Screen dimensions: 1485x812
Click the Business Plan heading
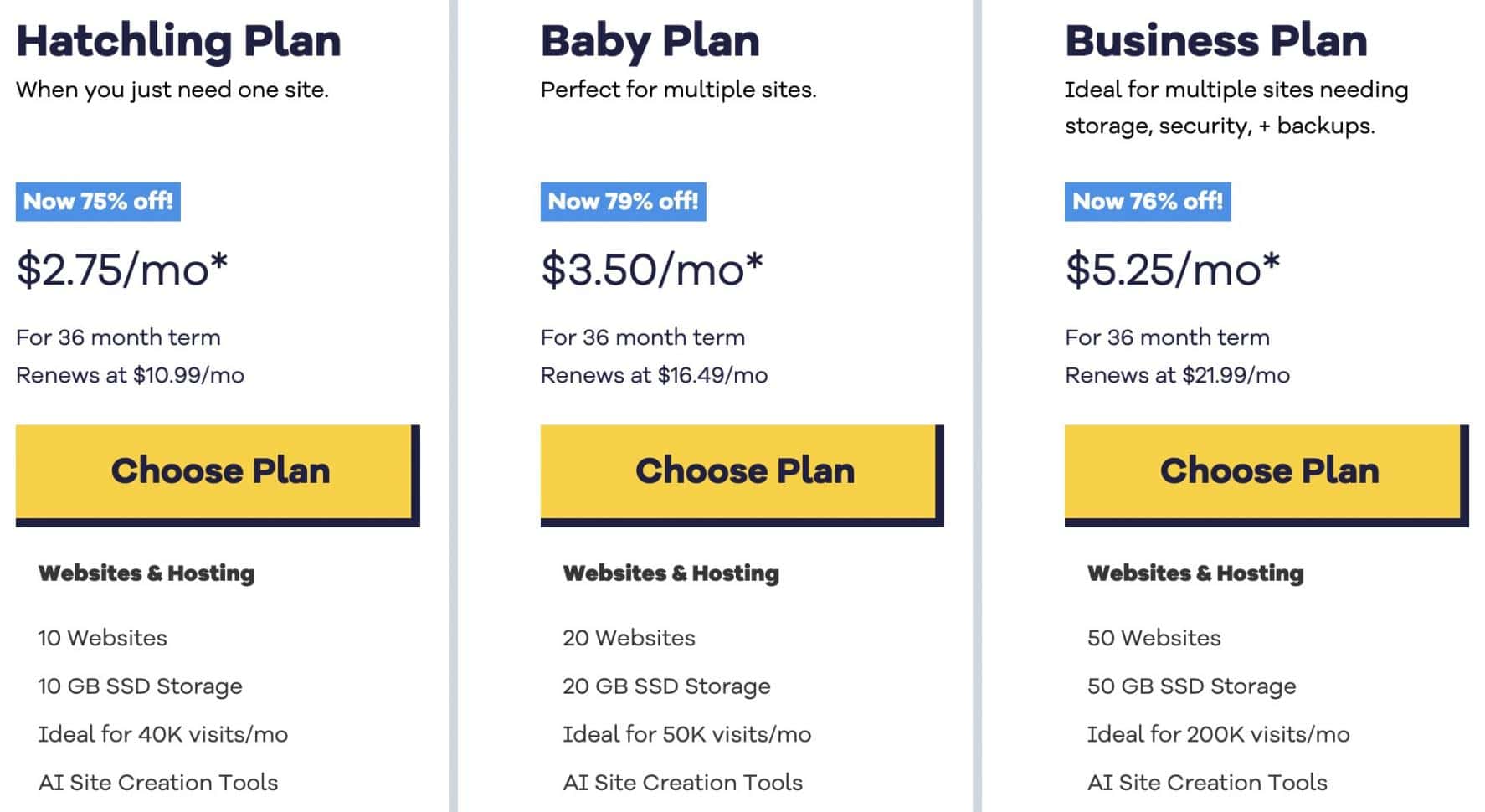[x=1215, y=41]
